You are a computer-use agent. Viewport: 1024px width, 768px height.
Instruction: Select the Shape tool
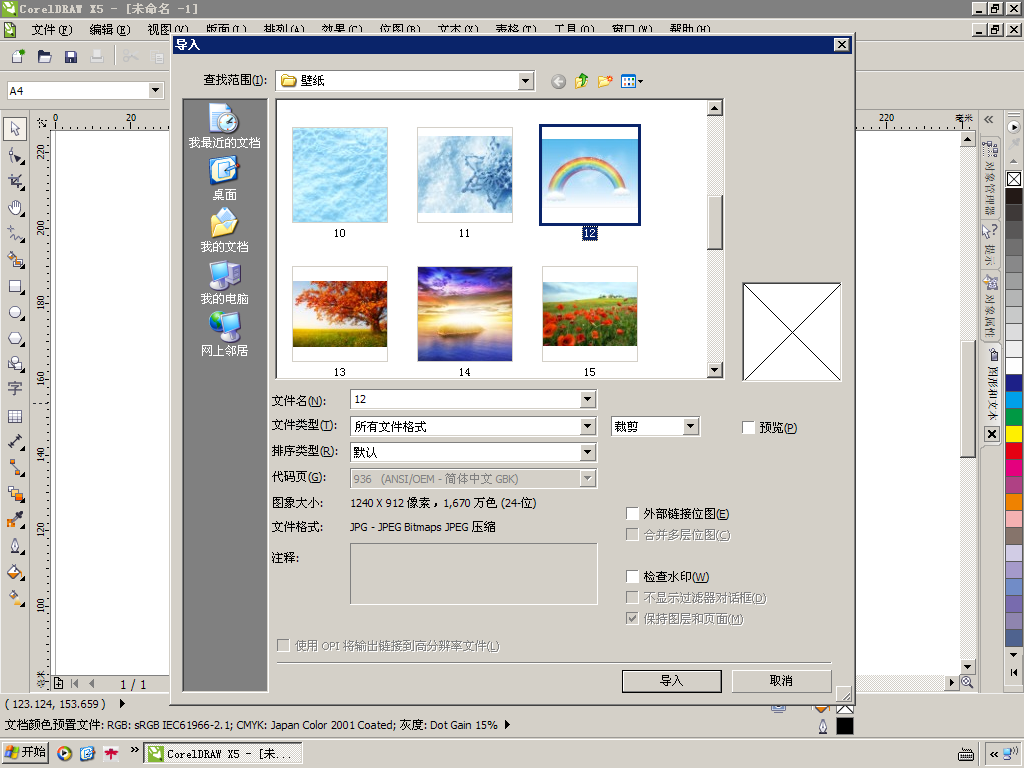coord(15,155)
